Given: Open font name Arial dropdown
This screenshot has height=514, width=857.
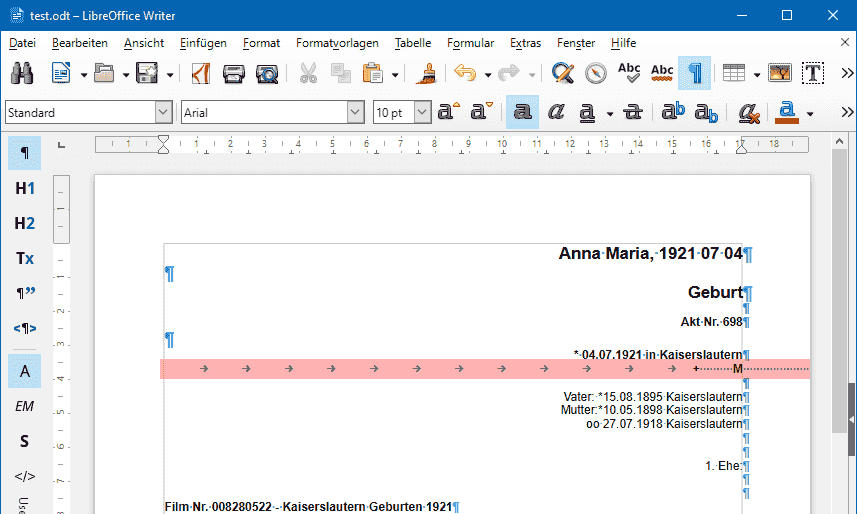Looking at the screenshot, I should 355,113.
